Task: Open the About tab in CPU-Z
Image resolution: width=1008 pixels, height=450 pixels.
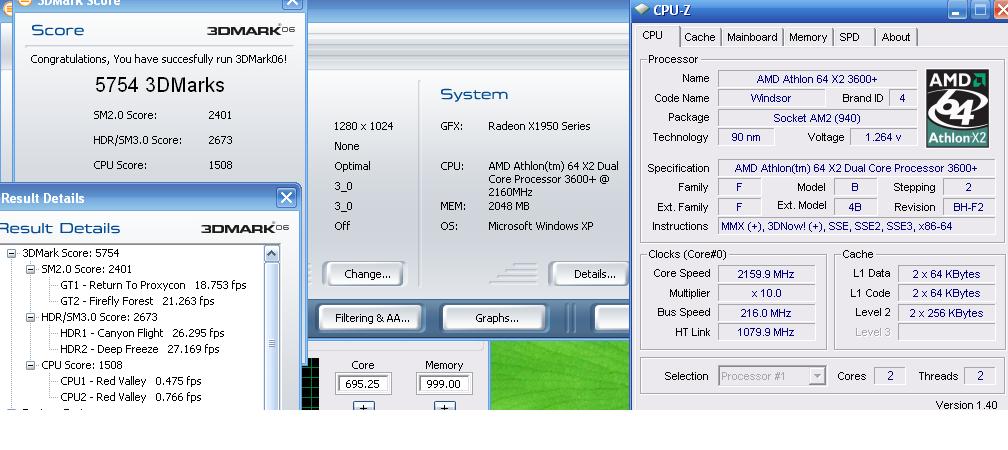Action: (x=896, y=37)
